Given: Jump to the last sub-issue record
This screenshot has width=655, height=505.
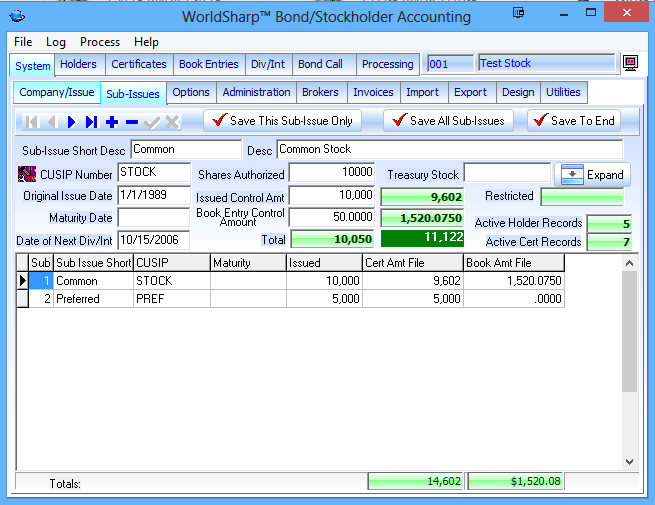Looking at the screenshot, I should [x=91, y=122].
